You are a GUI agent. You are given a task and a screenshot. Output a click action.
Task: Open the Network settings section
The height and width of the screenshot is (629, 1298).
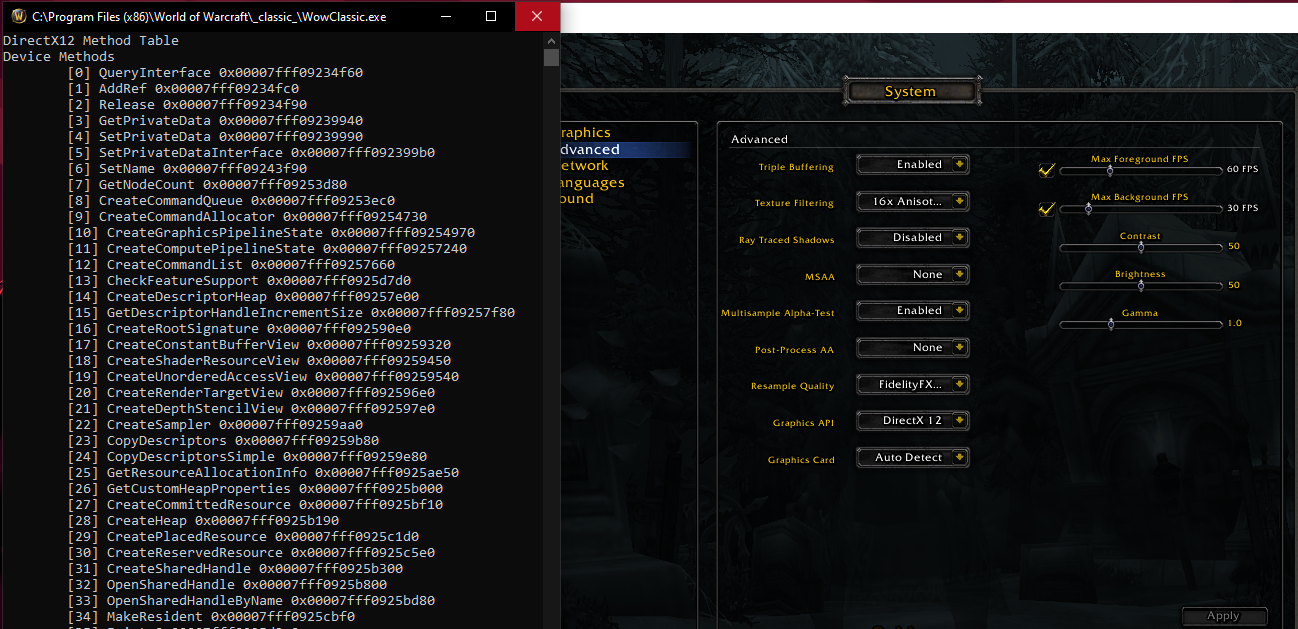(583, 165)
